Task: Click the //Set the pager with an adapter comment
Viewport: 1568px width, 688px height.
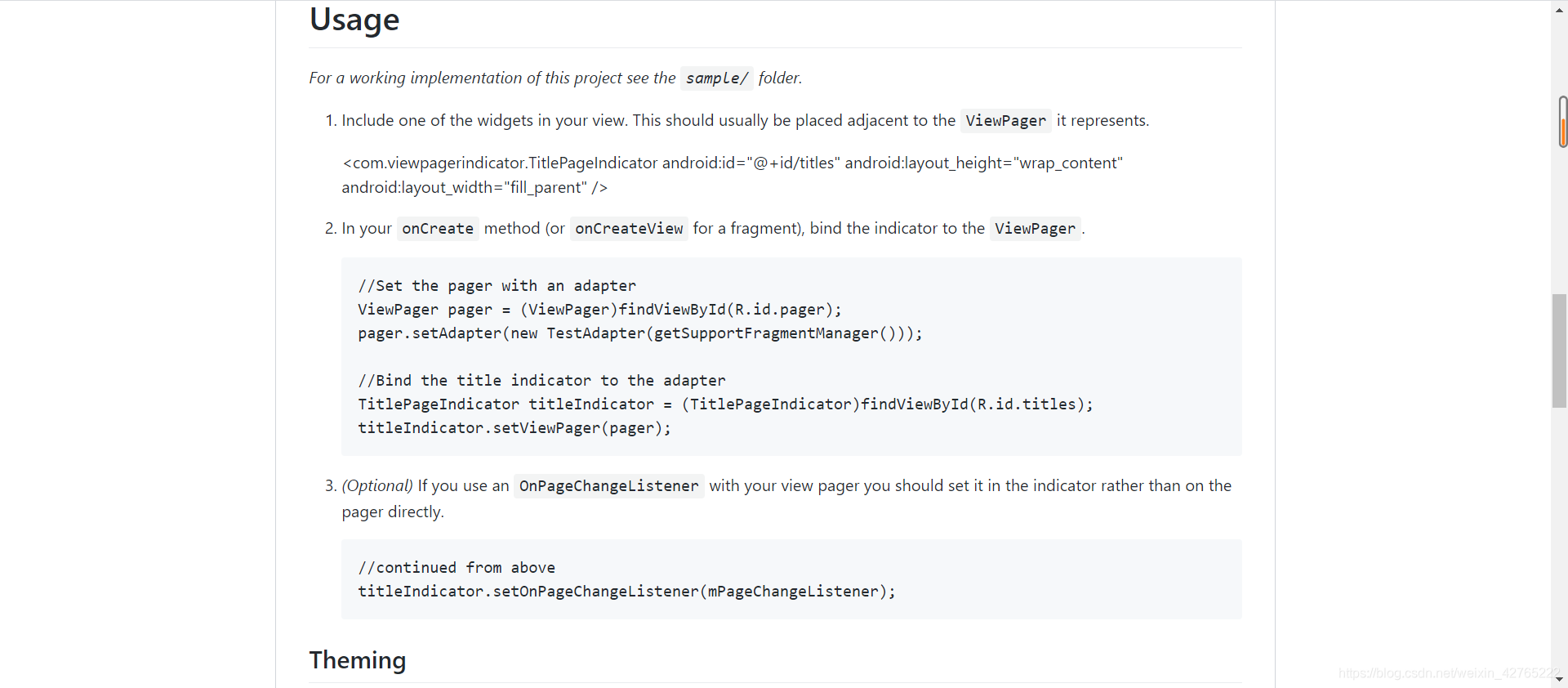Action: point(497,286)
